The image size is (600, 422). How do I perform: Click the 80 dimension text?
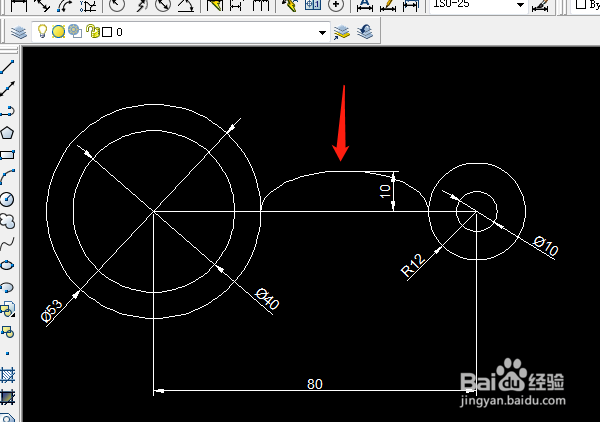pos(315,384)
